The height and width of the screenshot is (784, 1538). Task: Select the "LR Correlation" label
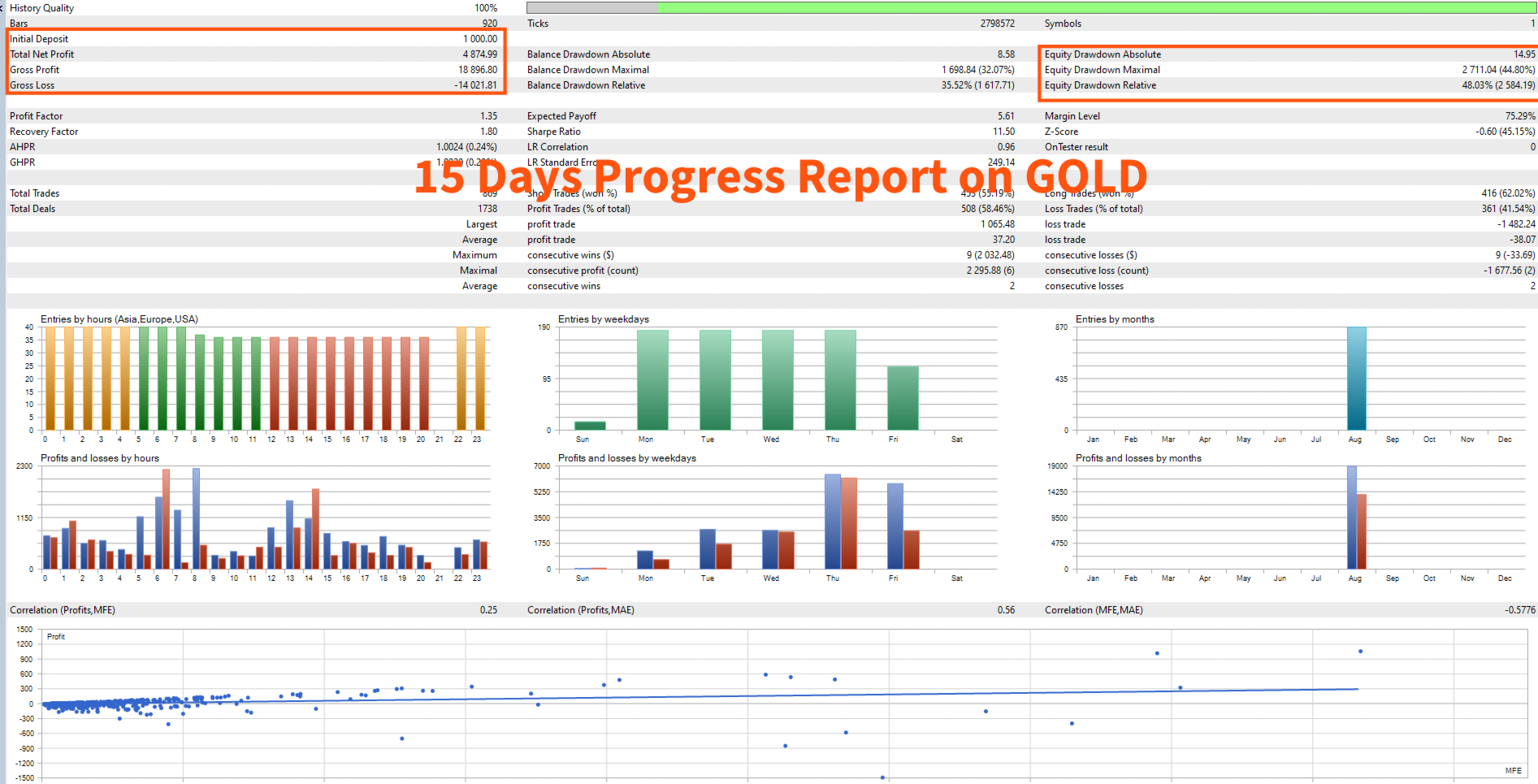click(557, 147)
